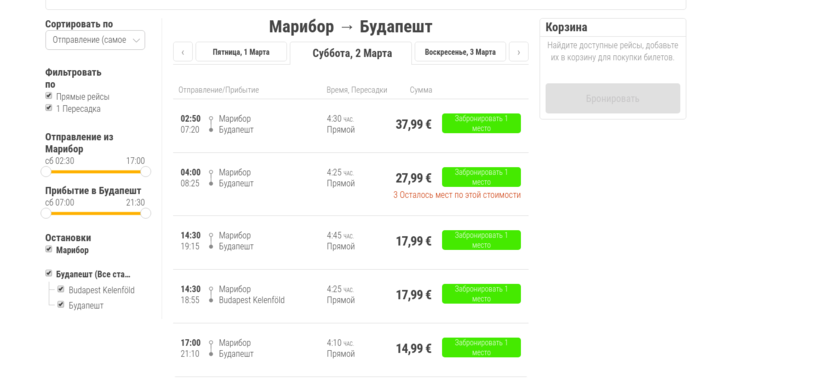Click route stops icon of 02:50 trip
The height and width of the screenshot is (382, 820).
coord(211,124)
